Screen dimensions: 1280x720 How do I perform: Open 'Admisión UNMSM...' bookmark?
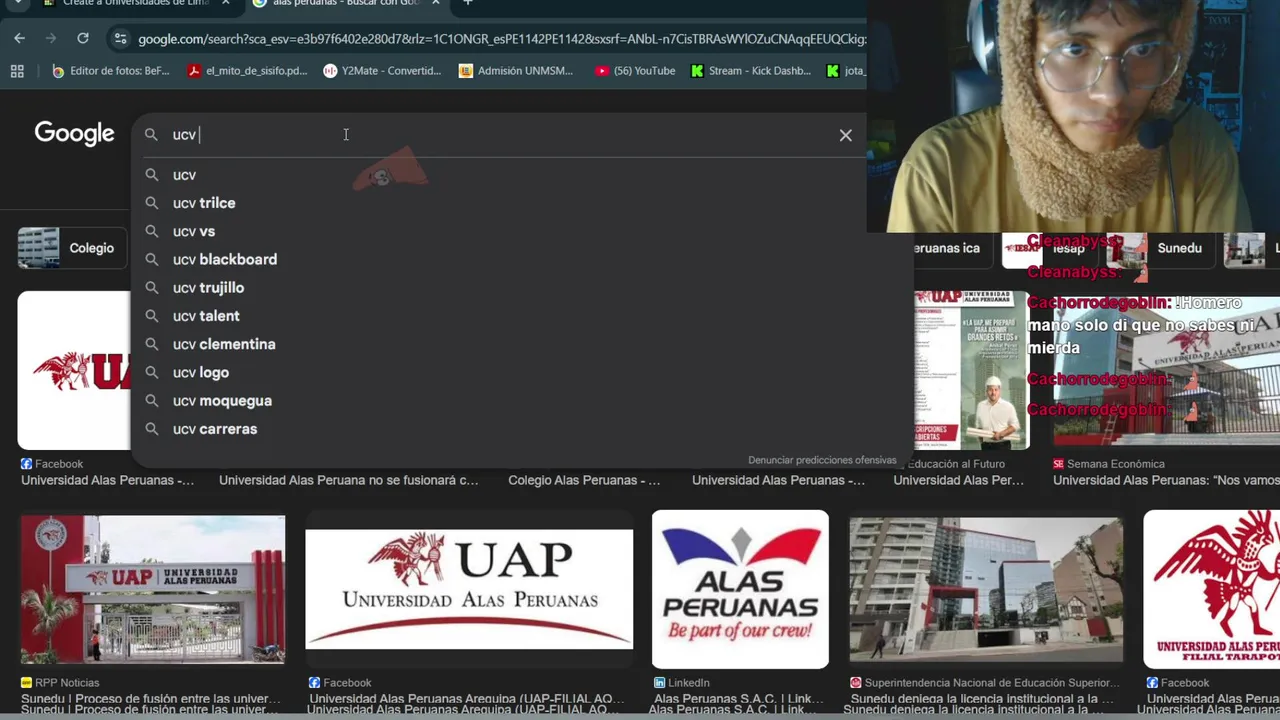click(516, 71)
